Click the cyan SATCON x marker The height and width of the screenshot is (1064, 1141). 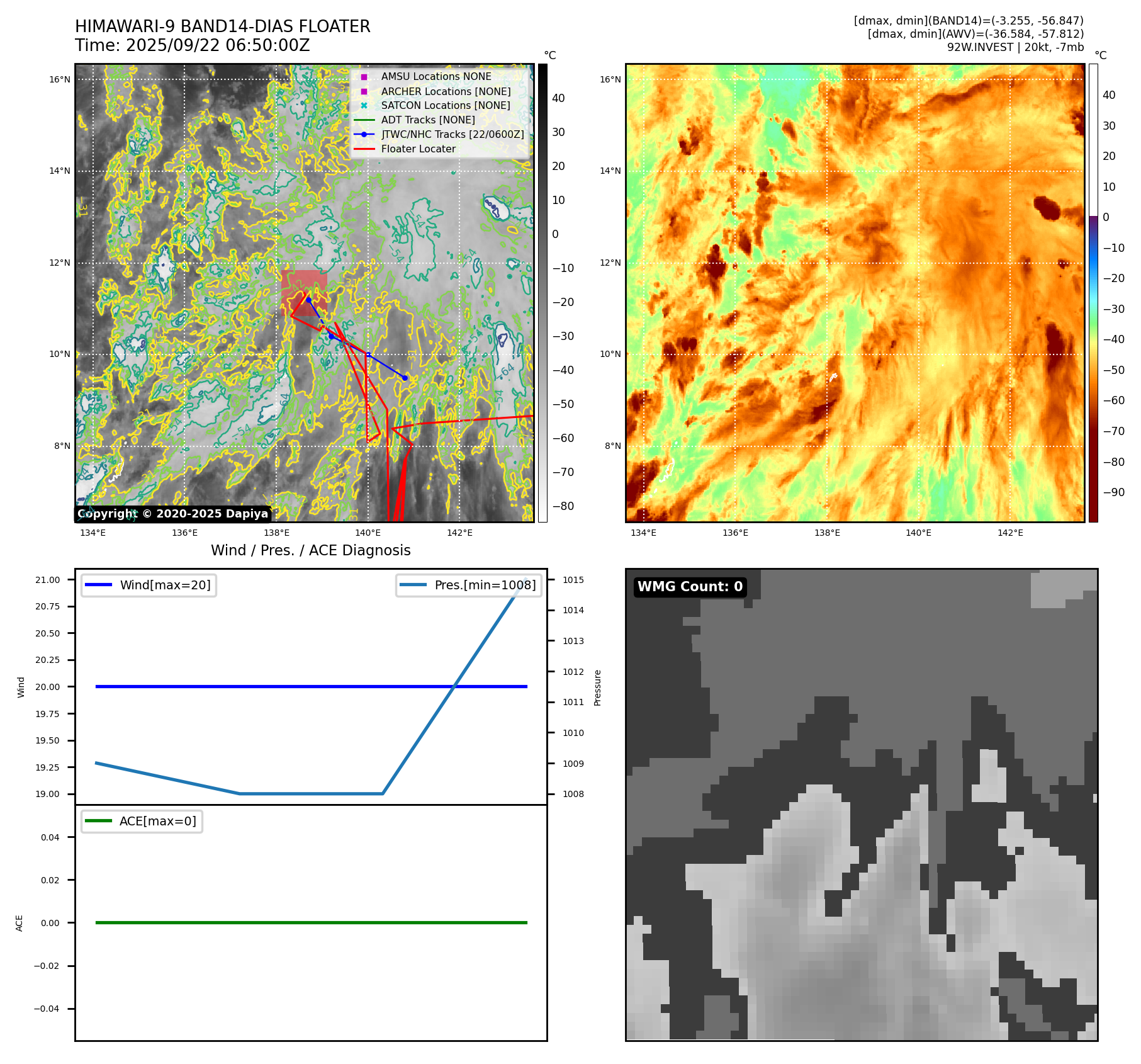[364, 106]
